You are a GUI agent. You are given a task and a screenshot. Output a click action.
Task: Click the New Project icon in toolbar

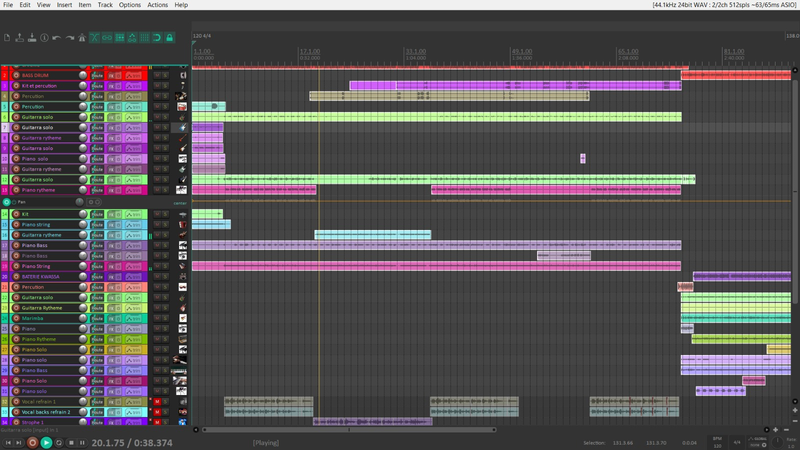[x=7, y=38]
